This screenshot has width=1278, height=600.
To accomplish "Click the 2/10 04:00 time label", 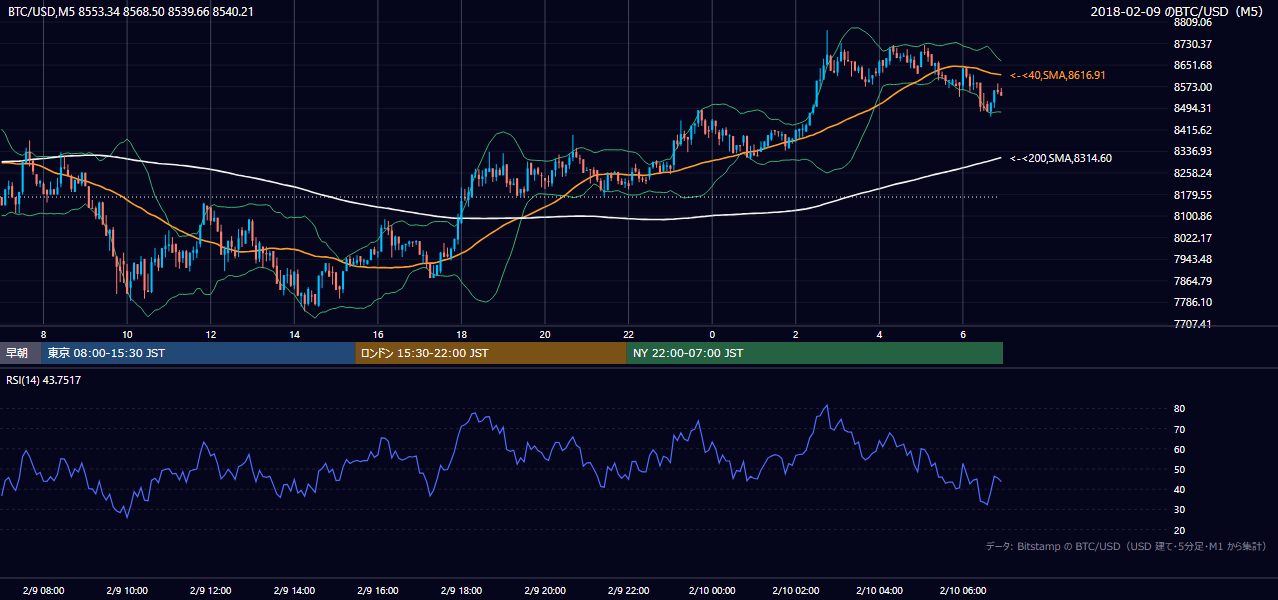I will (879, 591).
